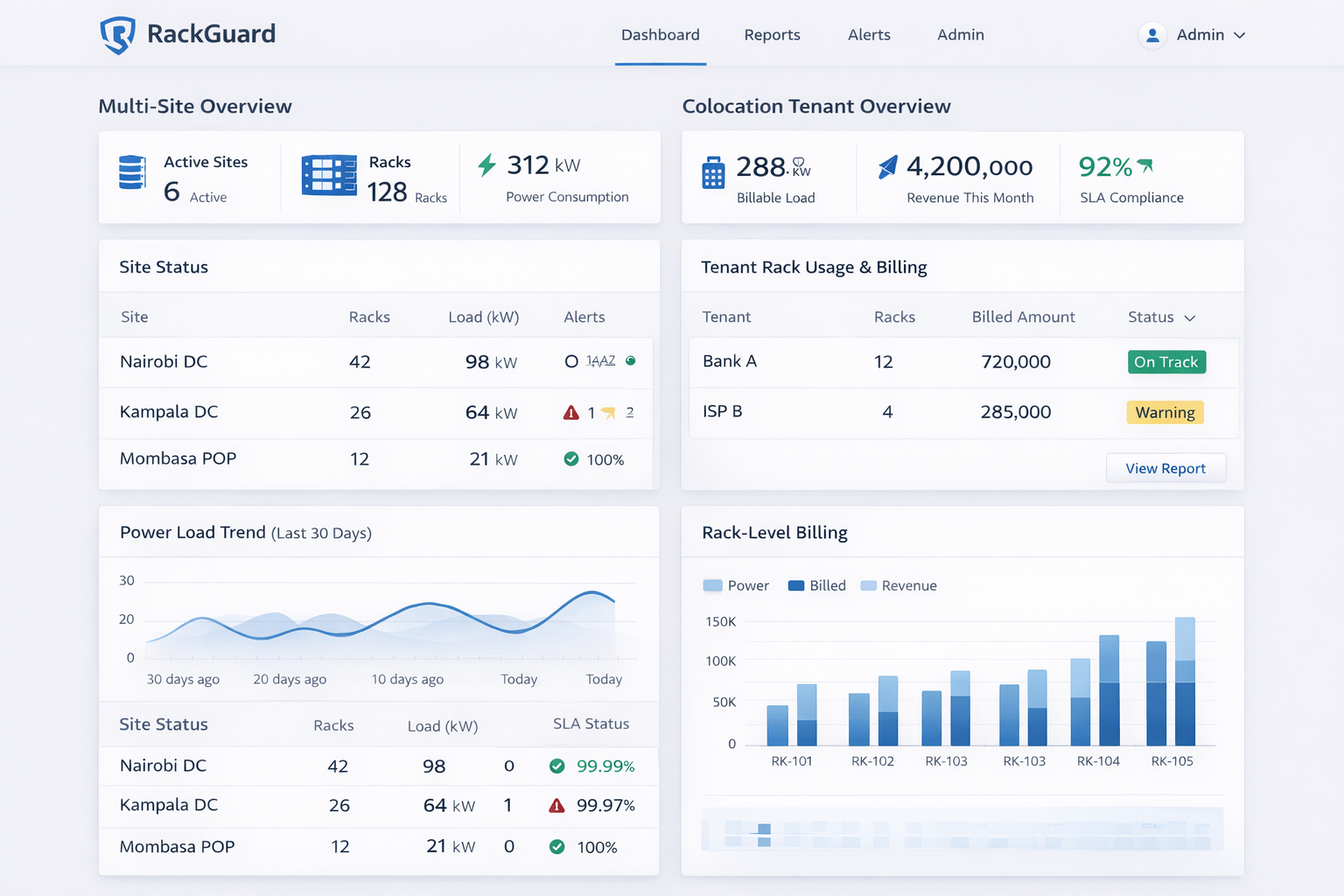Click the RK-105 bar group in chart

(x=1171, y=682)
